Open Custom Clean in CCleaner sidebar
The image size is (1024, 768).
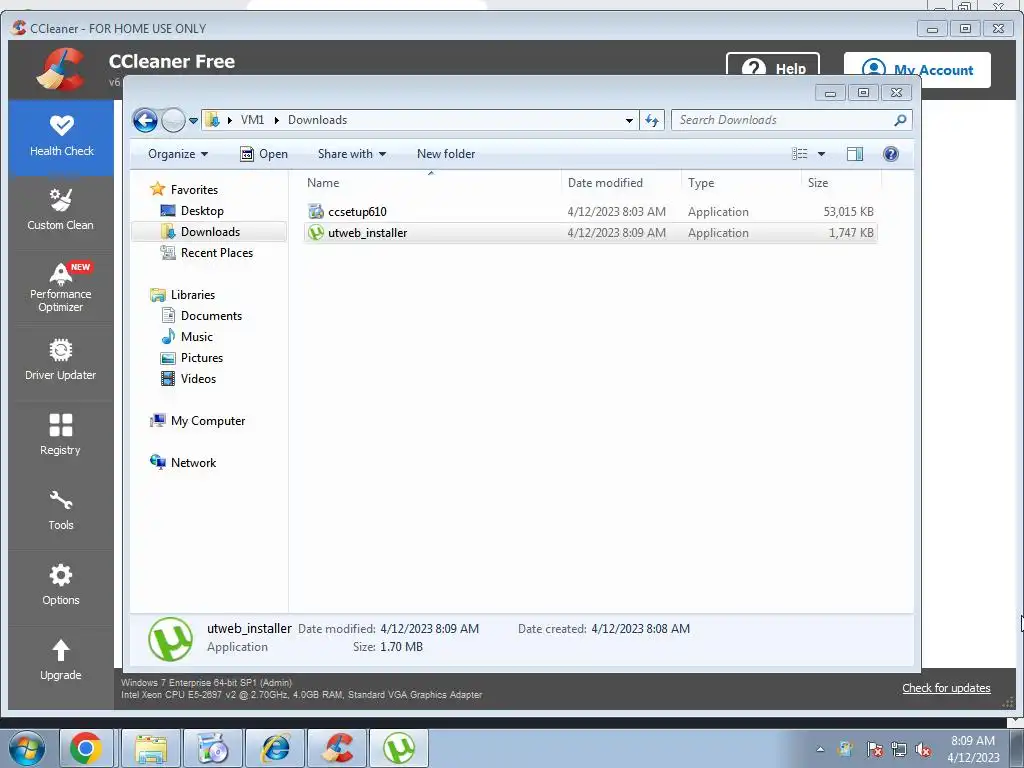[61, 210]
